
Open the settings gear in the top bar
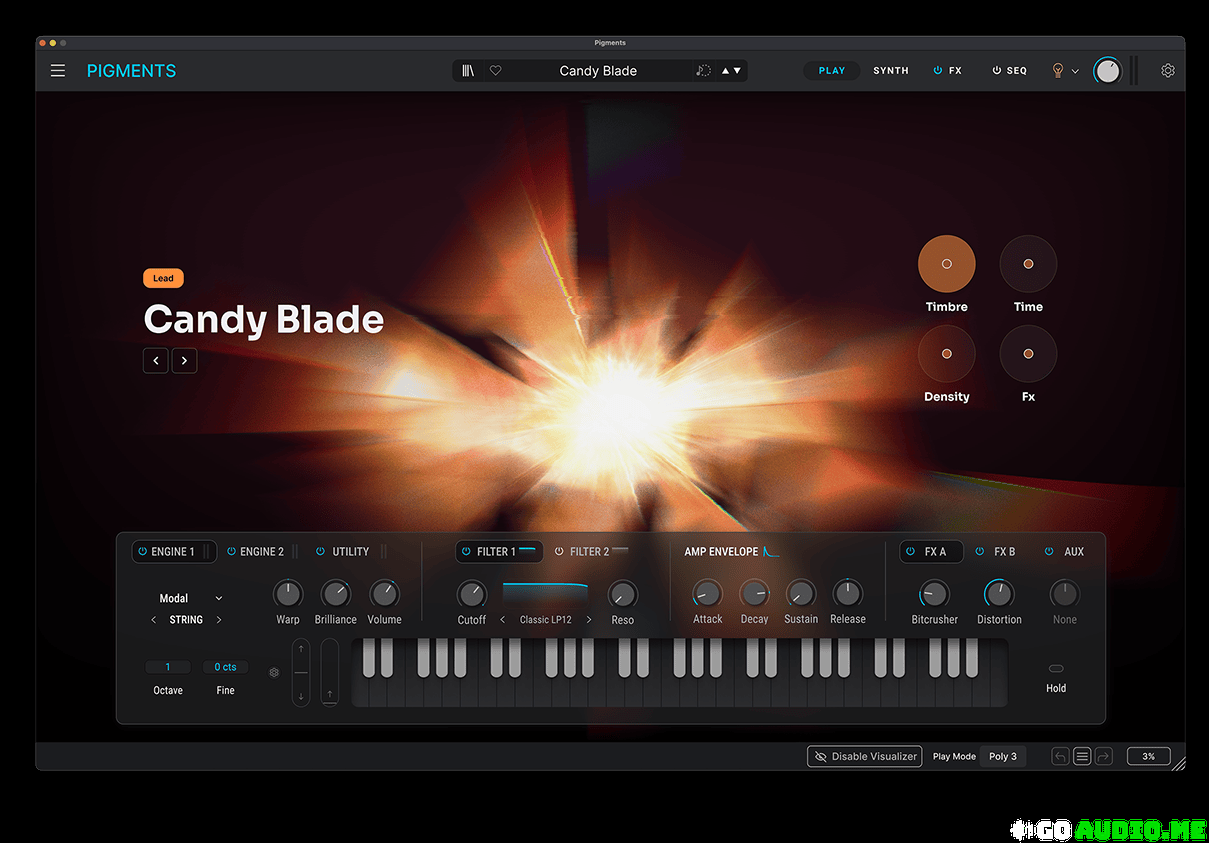1167,71
